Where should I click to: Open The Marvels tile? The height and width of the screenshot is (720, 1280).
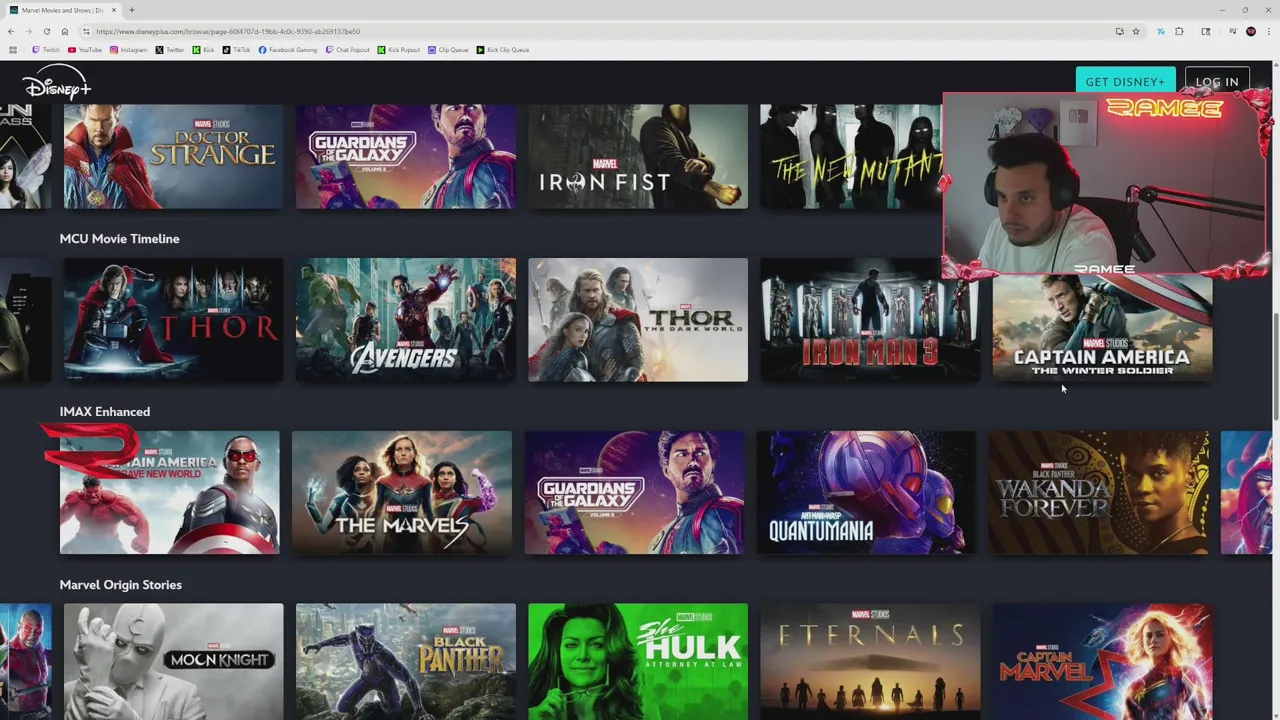point(402,493)
